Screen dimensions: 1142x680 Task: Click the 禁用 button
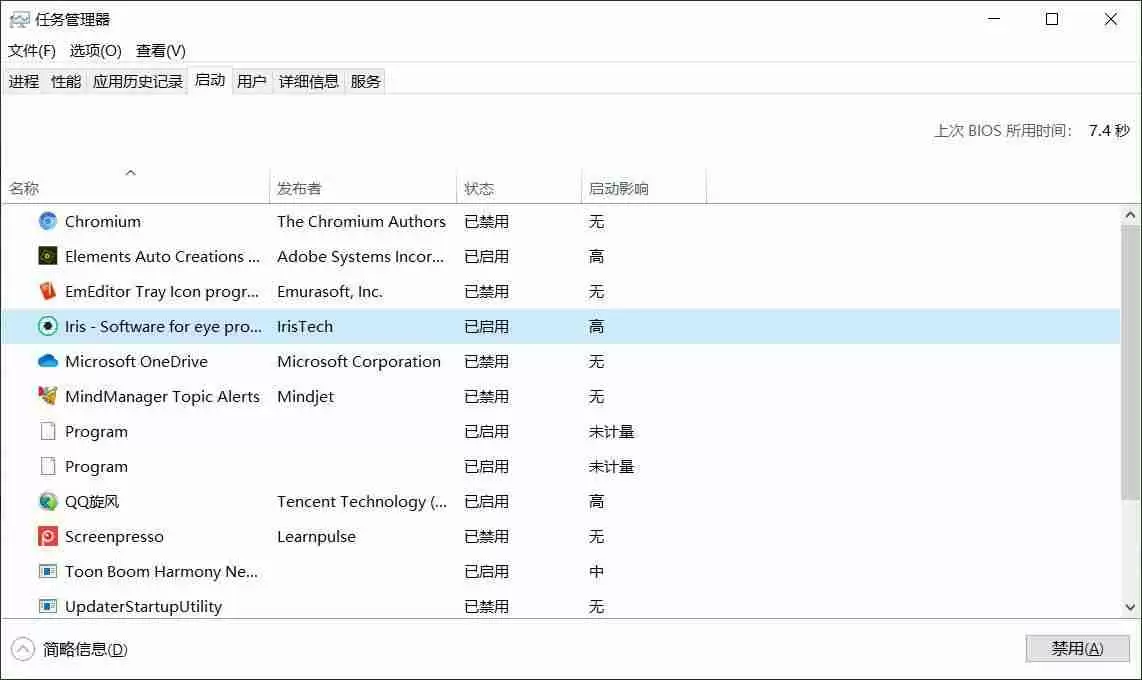1077,648
